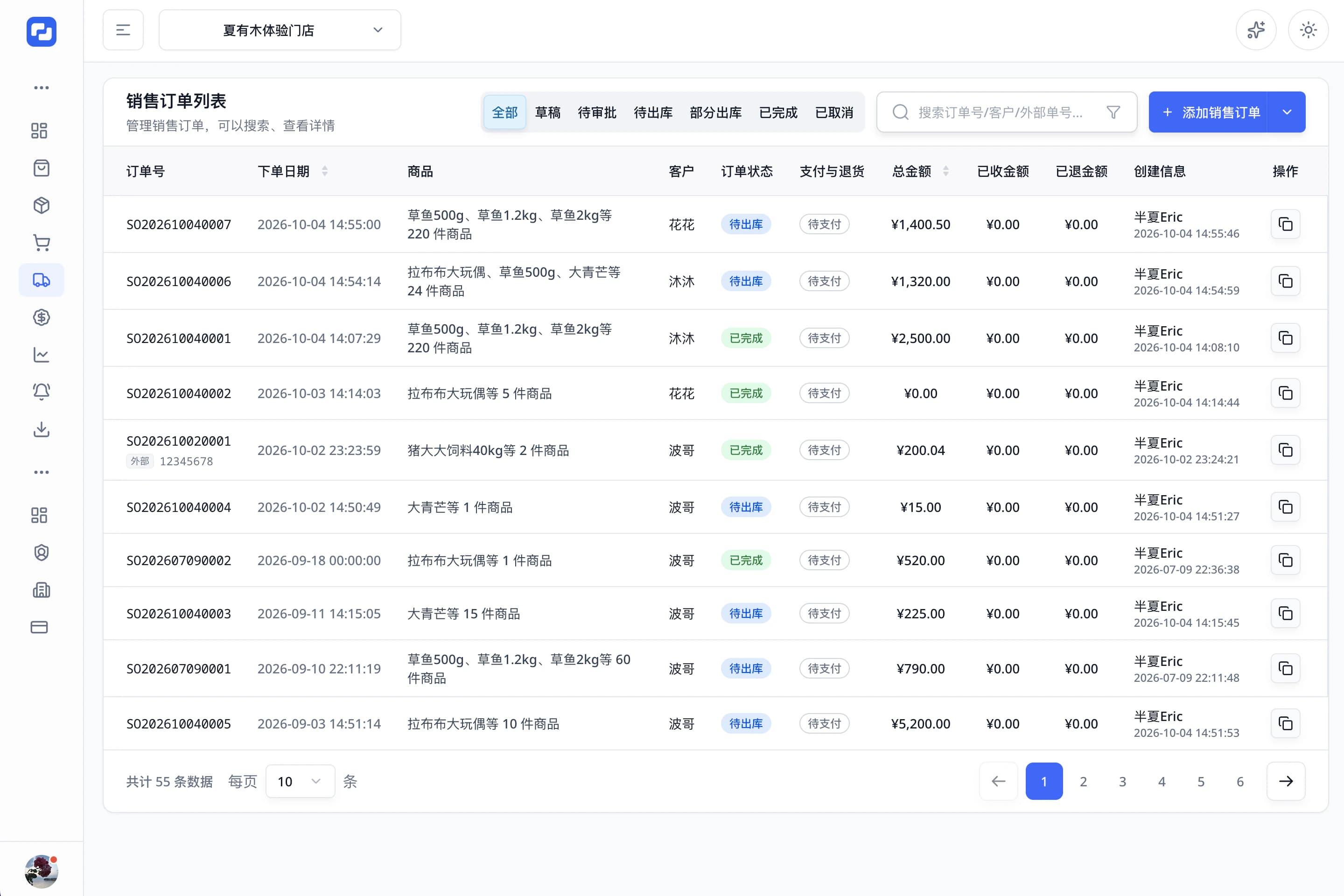
Task: Open the alarm bell notifications icon
Action: pyautogui.click(x=41, y=392)
